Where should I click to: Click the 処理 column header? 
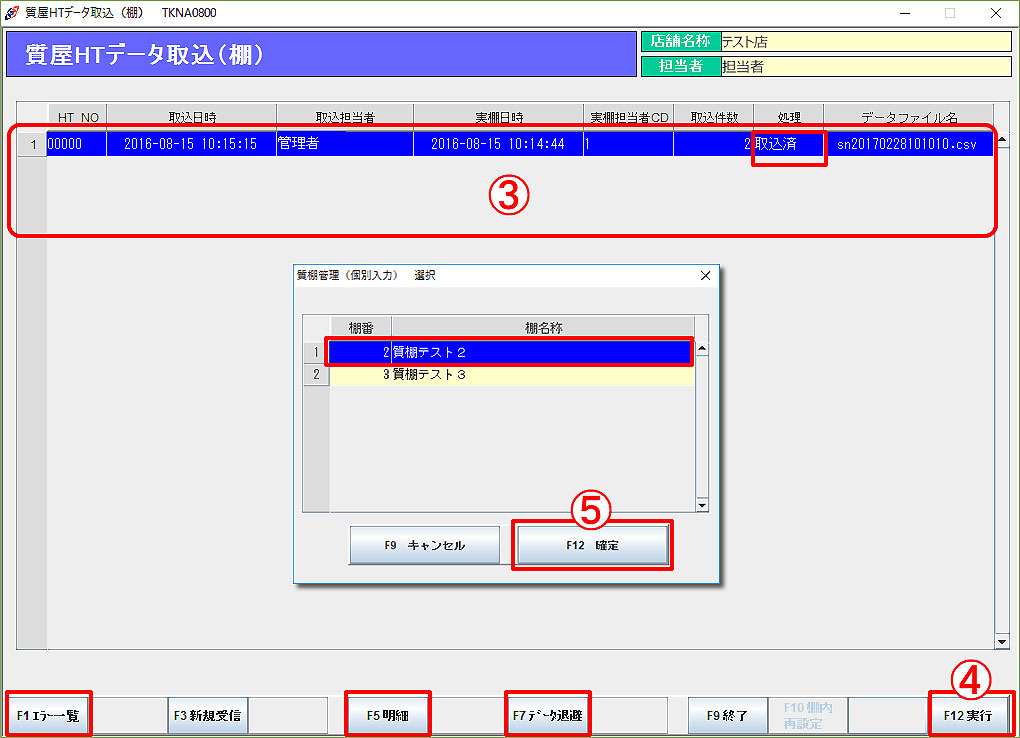tap(789, 117)
